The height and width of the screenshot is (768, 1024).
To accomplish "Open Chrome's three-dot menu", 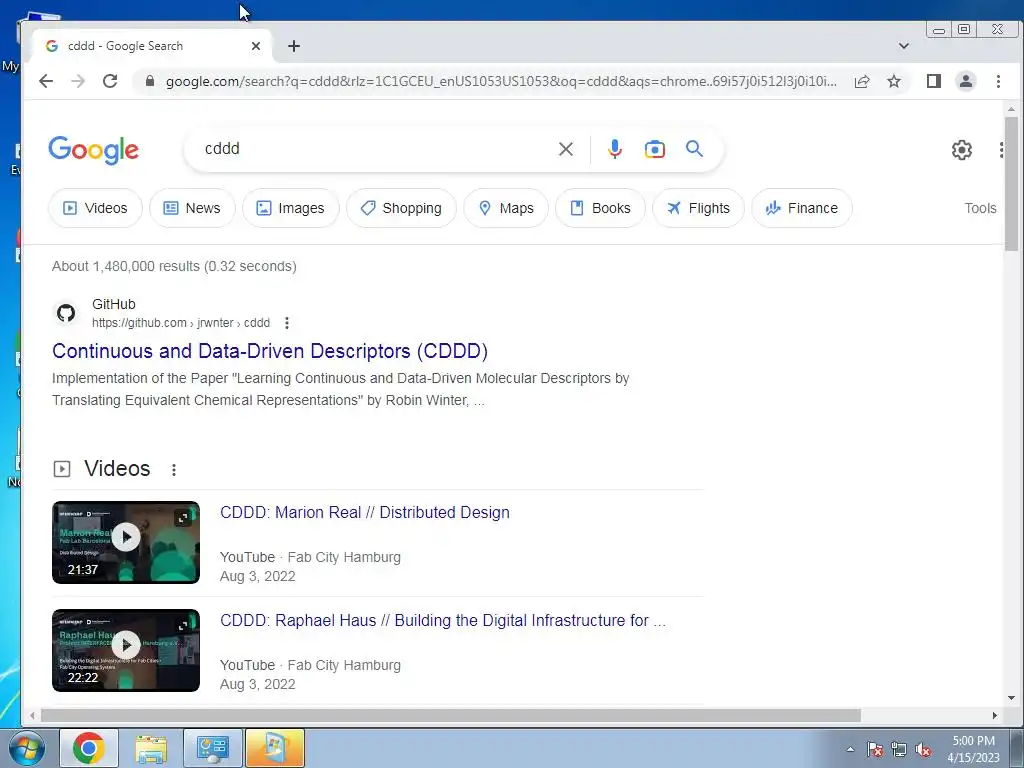I will click(x=998, y=81).
